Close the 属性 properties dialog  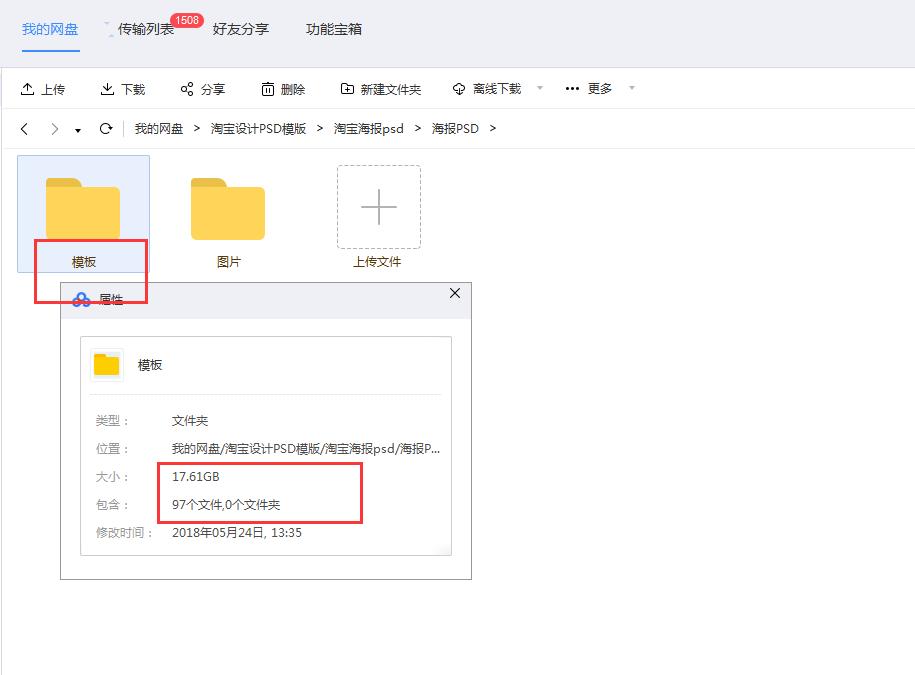pos(455,293)
